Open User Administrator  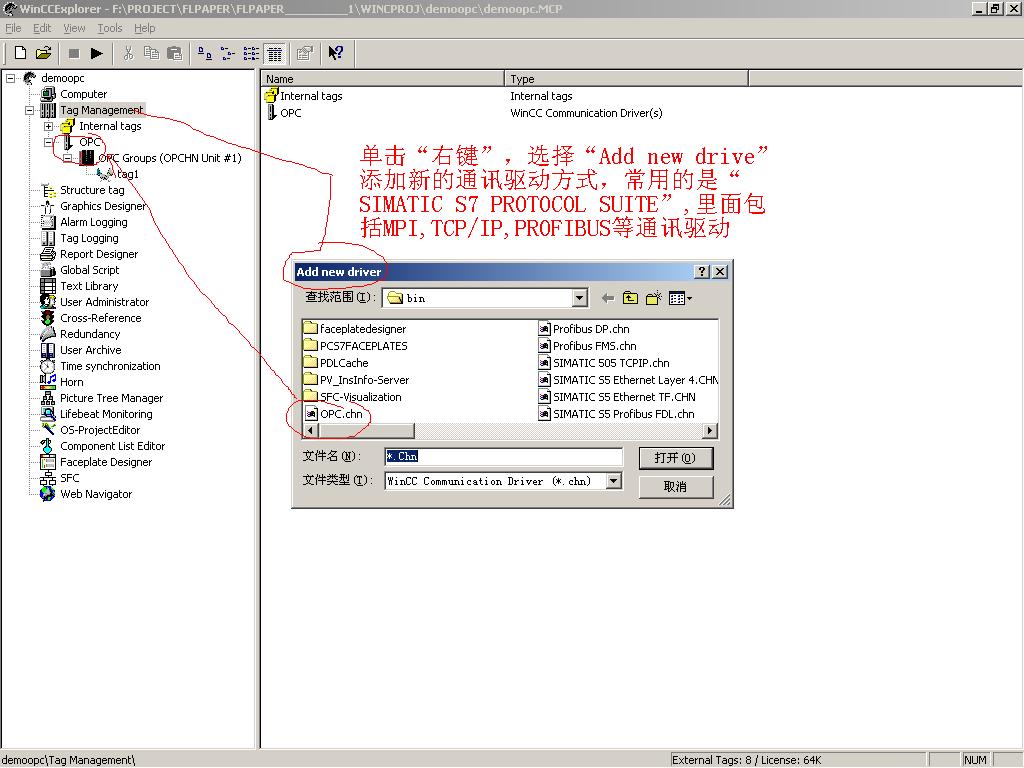click(x=104, y=302)
